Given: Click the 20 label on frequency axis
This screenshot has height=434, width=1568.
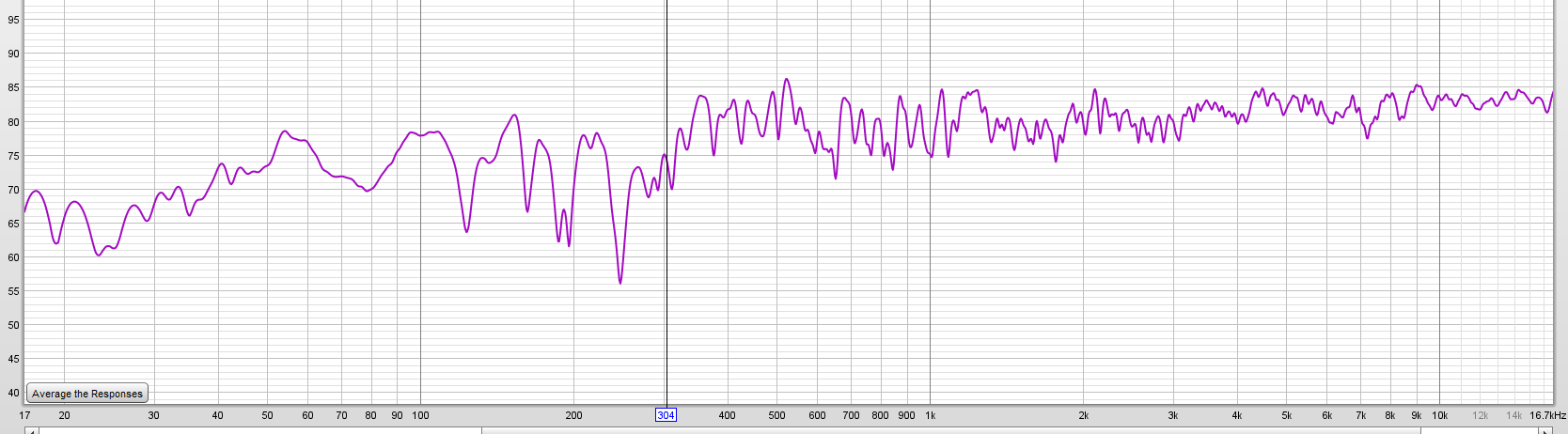Looking at the screenshot, I should (x=64, y=415).
